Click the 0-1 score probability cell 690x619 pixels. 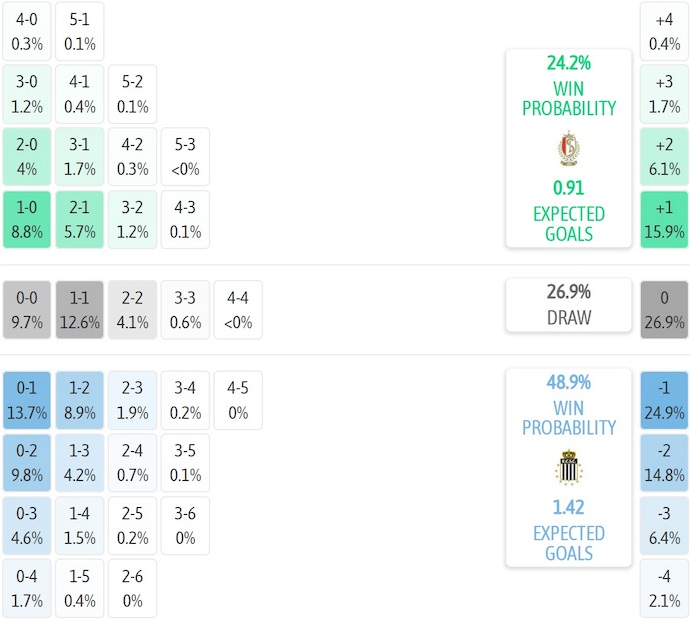[26, 400]
